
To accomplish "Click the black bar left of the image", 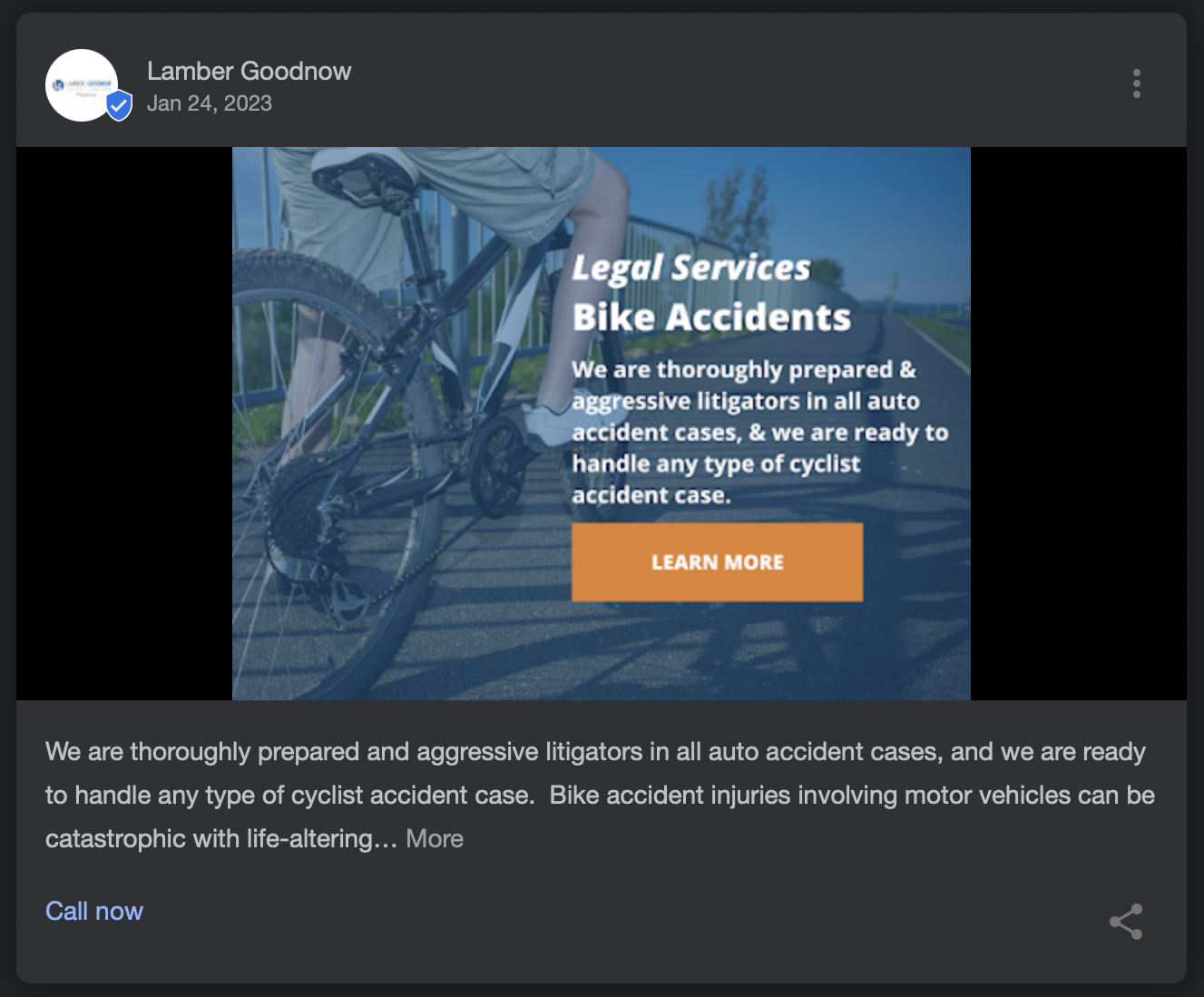I will pyautogui.click(x=124, y=424).
